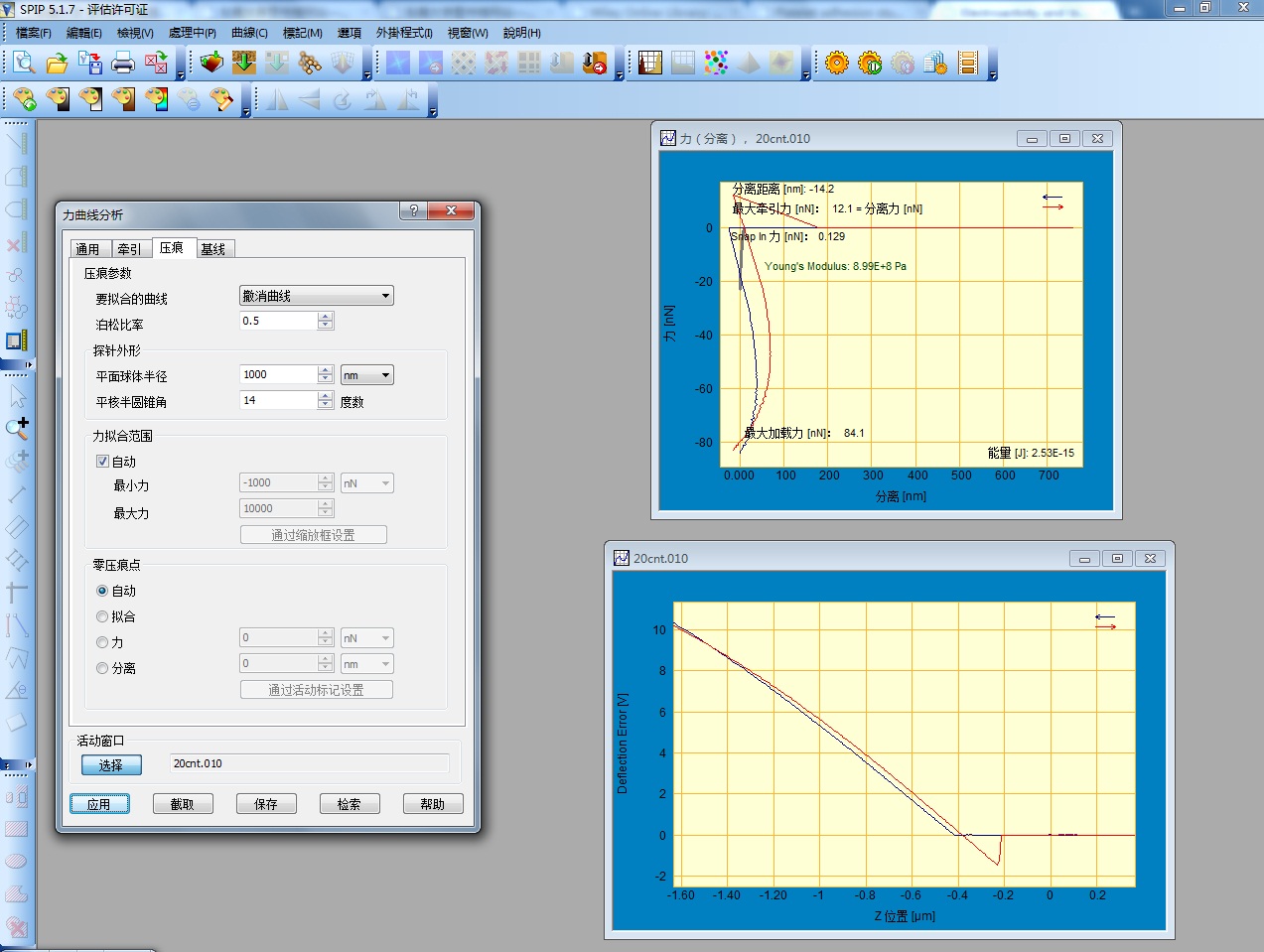Screen dimensions: 1264x952
Task: Open the 要拟合的曲线 dropdown
Action: click(317, 296)
